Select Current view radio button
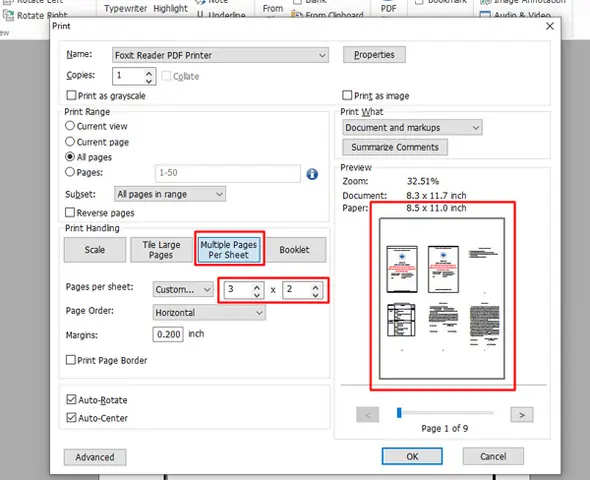Image resolution: width=590 pixels, height=480 pixels. 70,126
